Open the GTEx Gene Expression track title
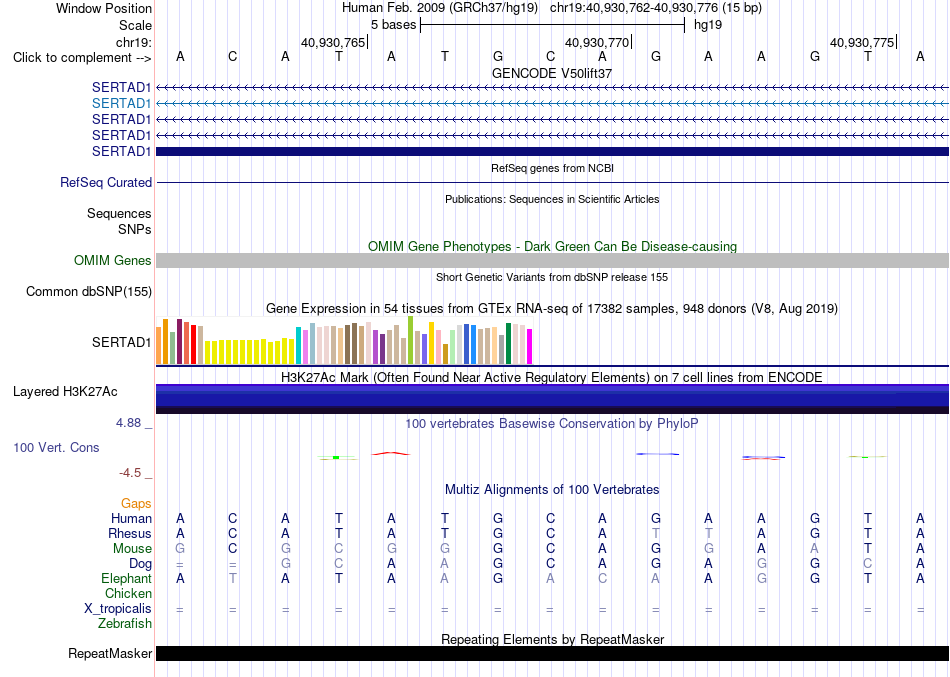The height and width of the screenshot is (677, 950). pyautogui.click(x=552, y=308)
